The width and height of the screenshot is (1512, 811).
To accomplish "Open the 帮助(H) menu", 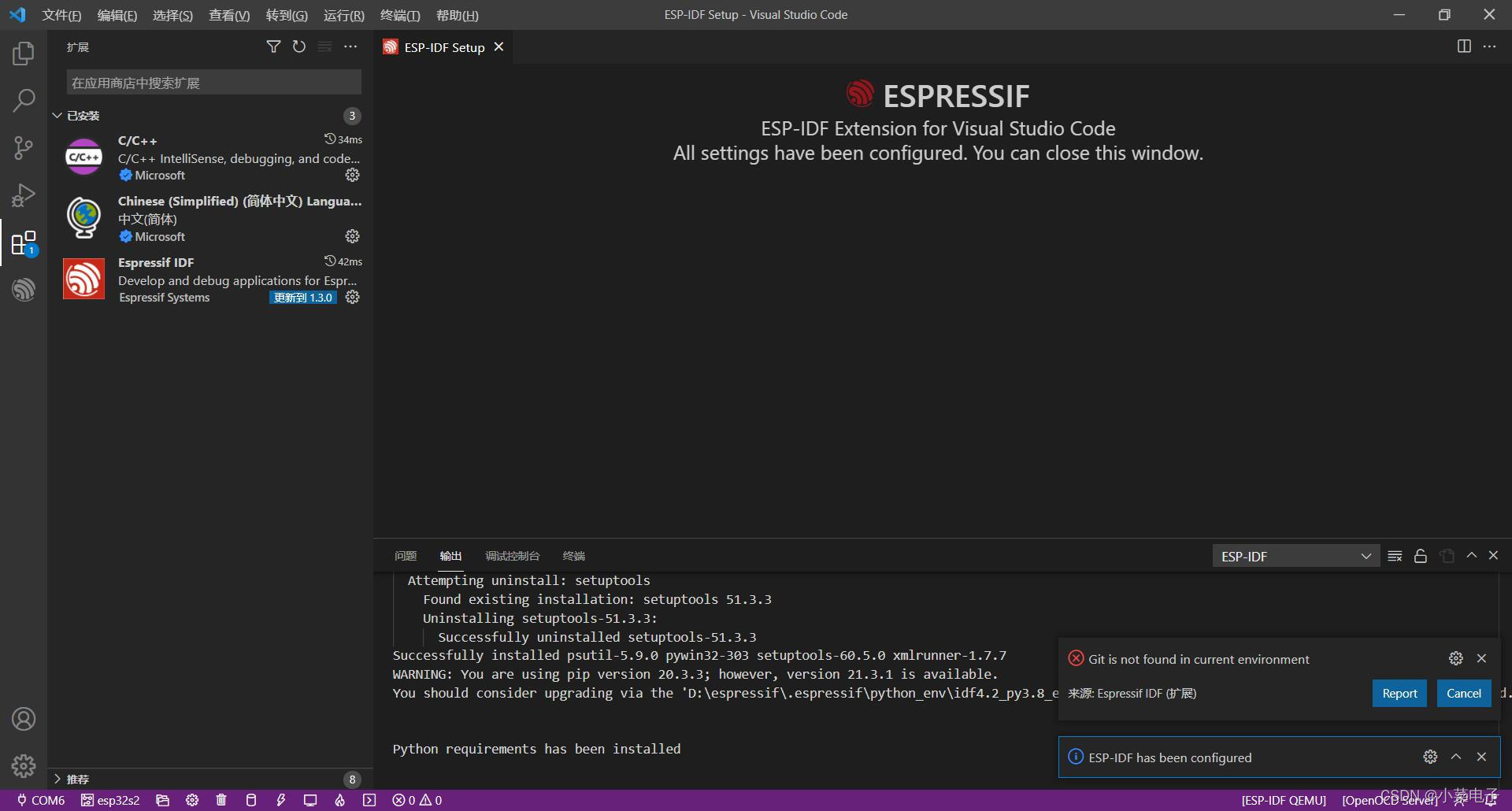I will click(458, 15).
